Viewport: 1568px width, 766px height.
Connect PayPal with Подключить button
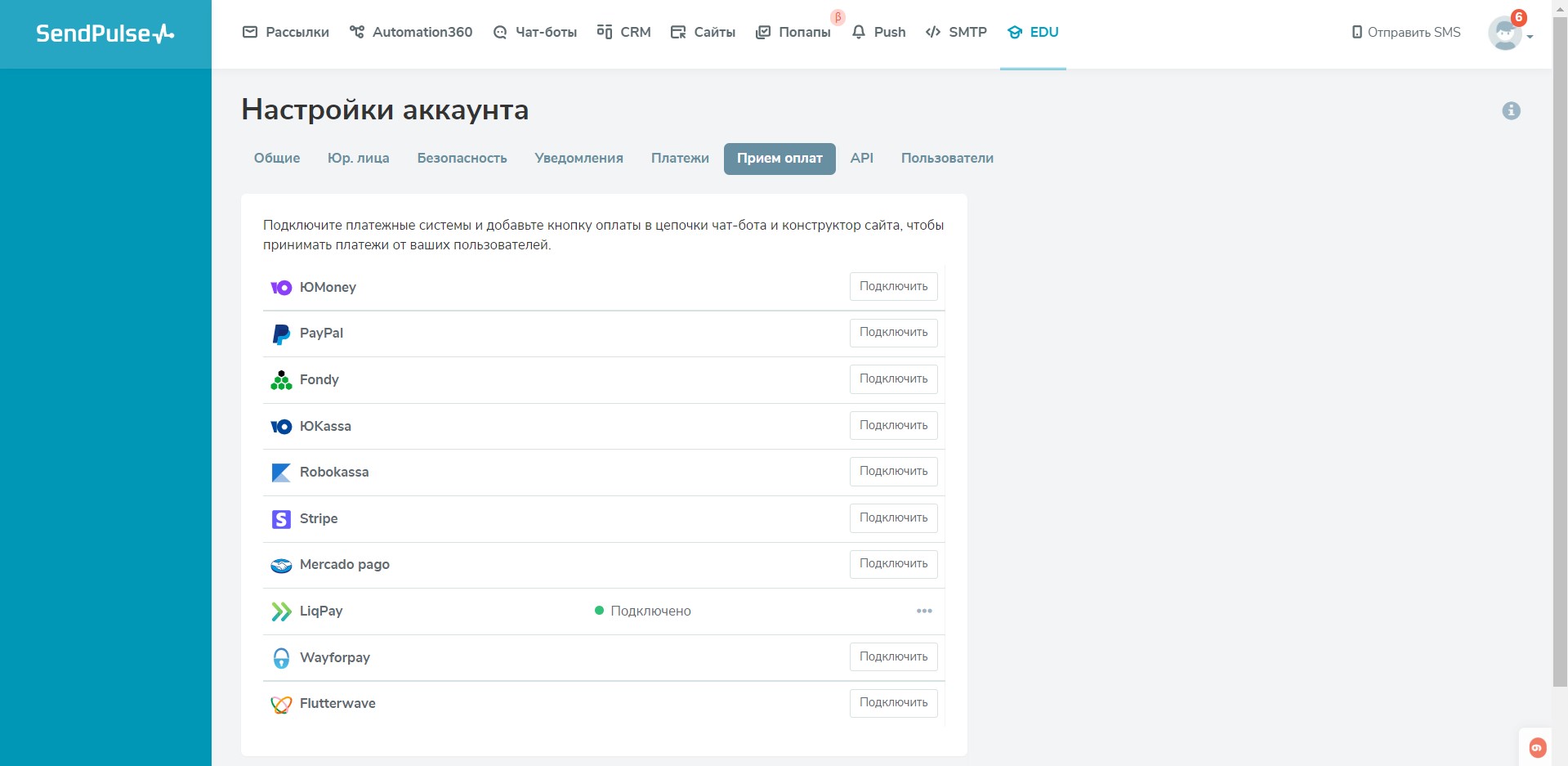894,333
